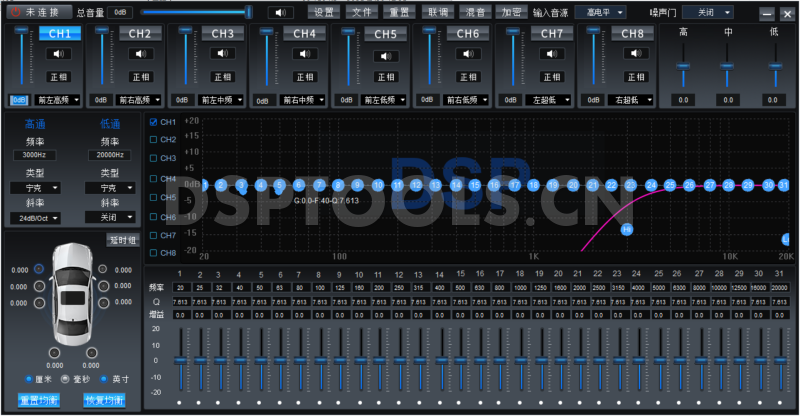The image size is (800, 416).
Task: Select the Hi high-pass node on graph
Action: pyautogui.click(x=627, y=229)
